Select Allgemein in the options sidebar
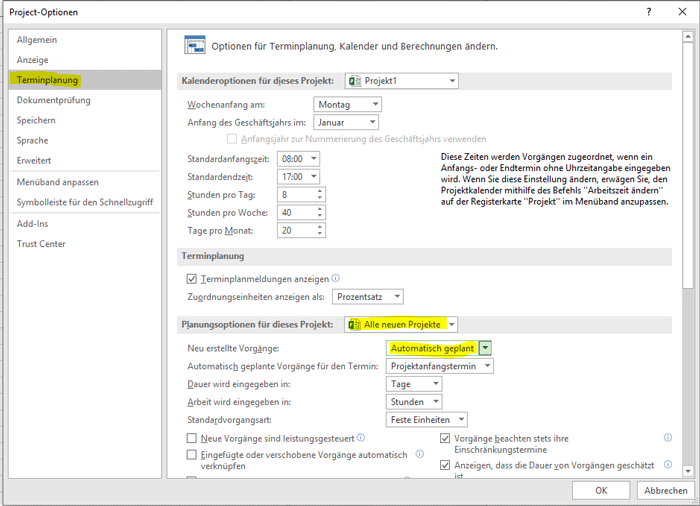The image size is (700, 506). tap(37, 40)
